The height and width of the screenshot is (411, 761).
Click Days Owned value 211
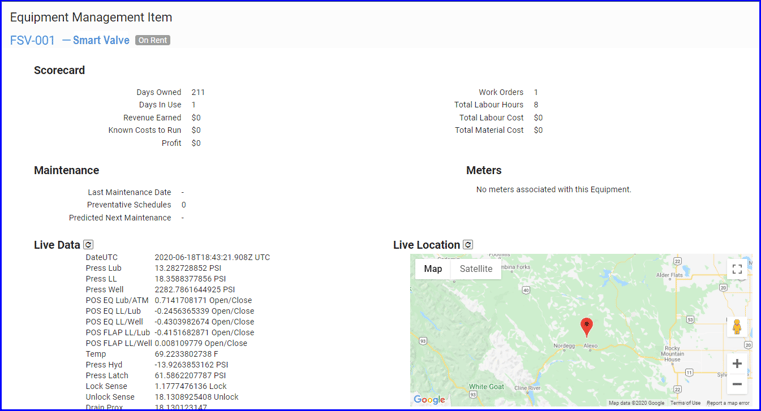coord(198,92)
